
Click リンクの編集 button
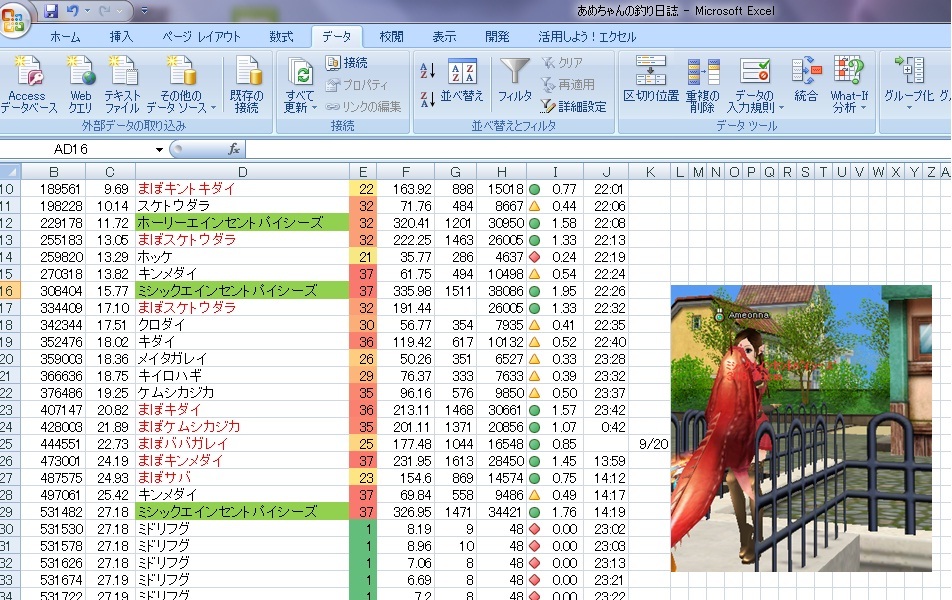tap(363, 106)
